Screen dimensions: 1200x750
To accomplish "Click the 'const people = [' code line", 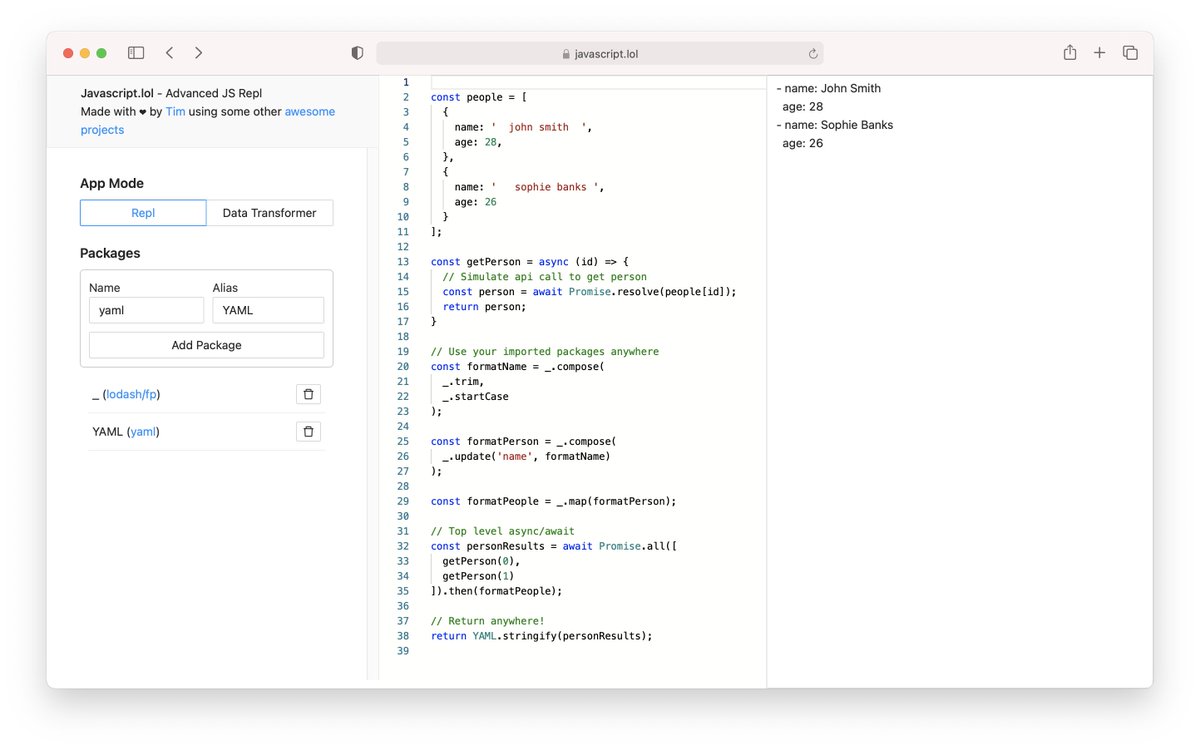I will [x=479, y=97].
